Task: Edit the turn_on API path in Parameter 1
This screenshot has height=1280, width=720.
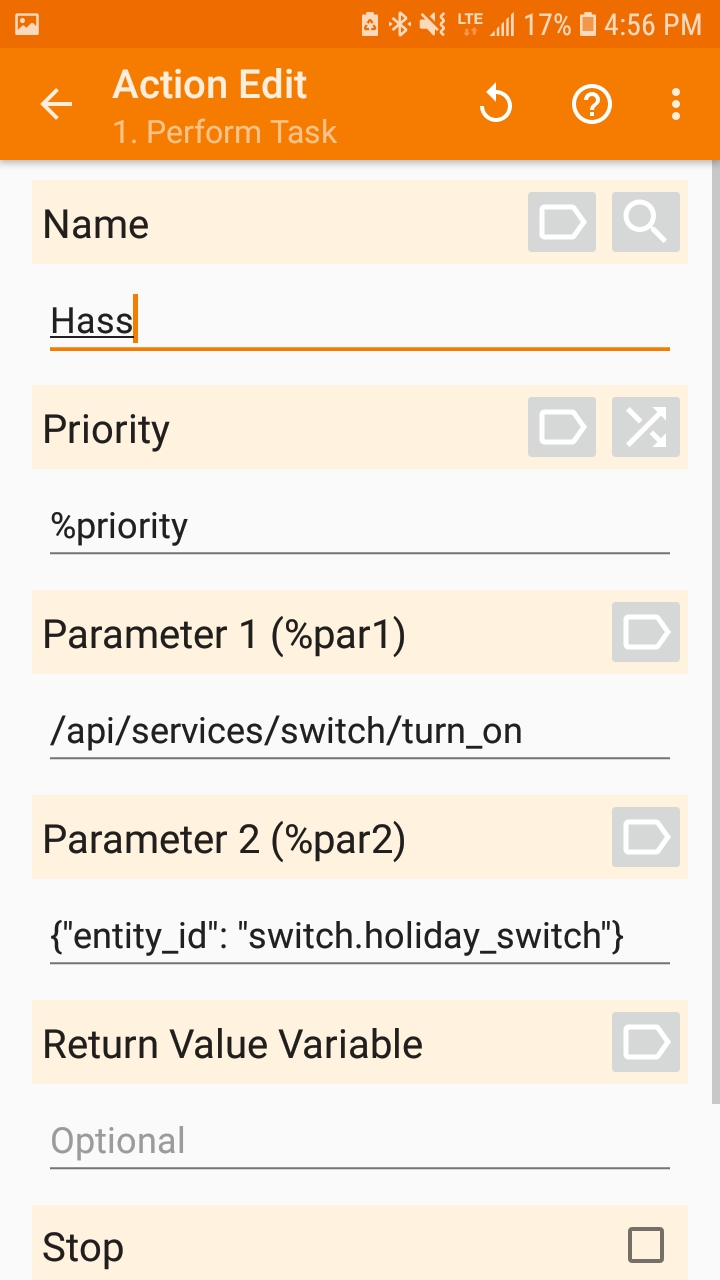Action: tap(300, 730)
